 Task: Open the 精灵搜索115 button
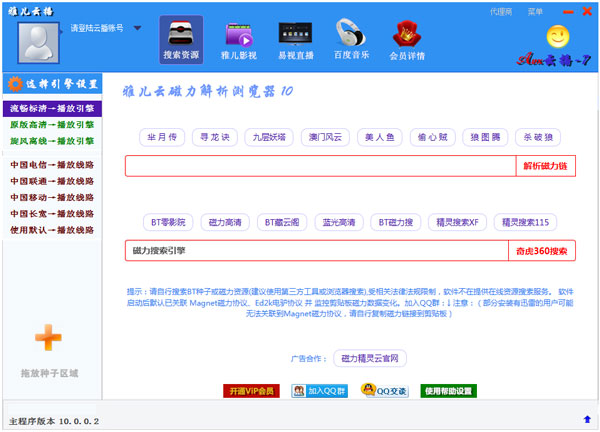(x=525, y=222)
